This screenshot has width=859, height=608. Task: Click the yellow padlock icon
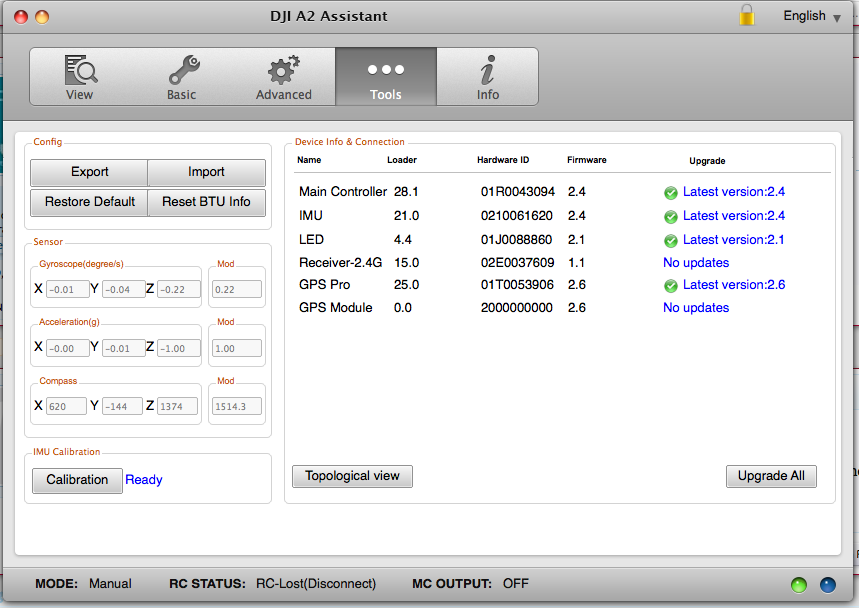tap(747, 15)
